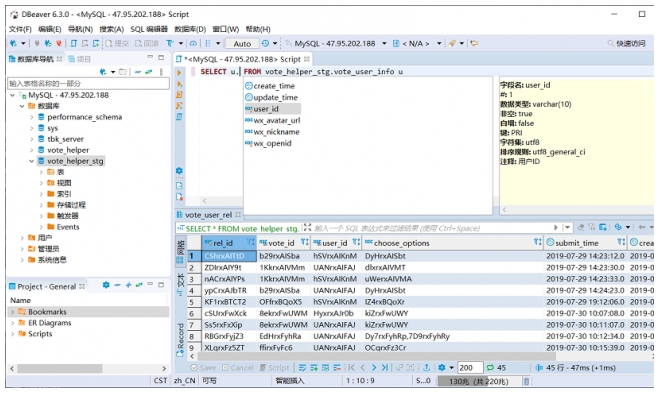
Task: Select ER Diagrams in Project panel
Action: (50, 323)
